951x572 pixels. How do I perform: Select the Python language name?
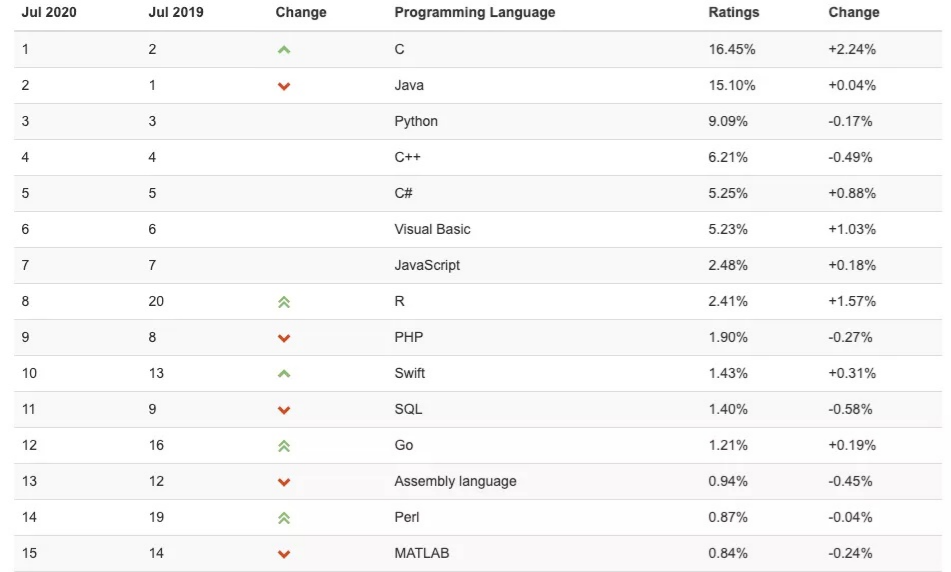coord(415,121)
